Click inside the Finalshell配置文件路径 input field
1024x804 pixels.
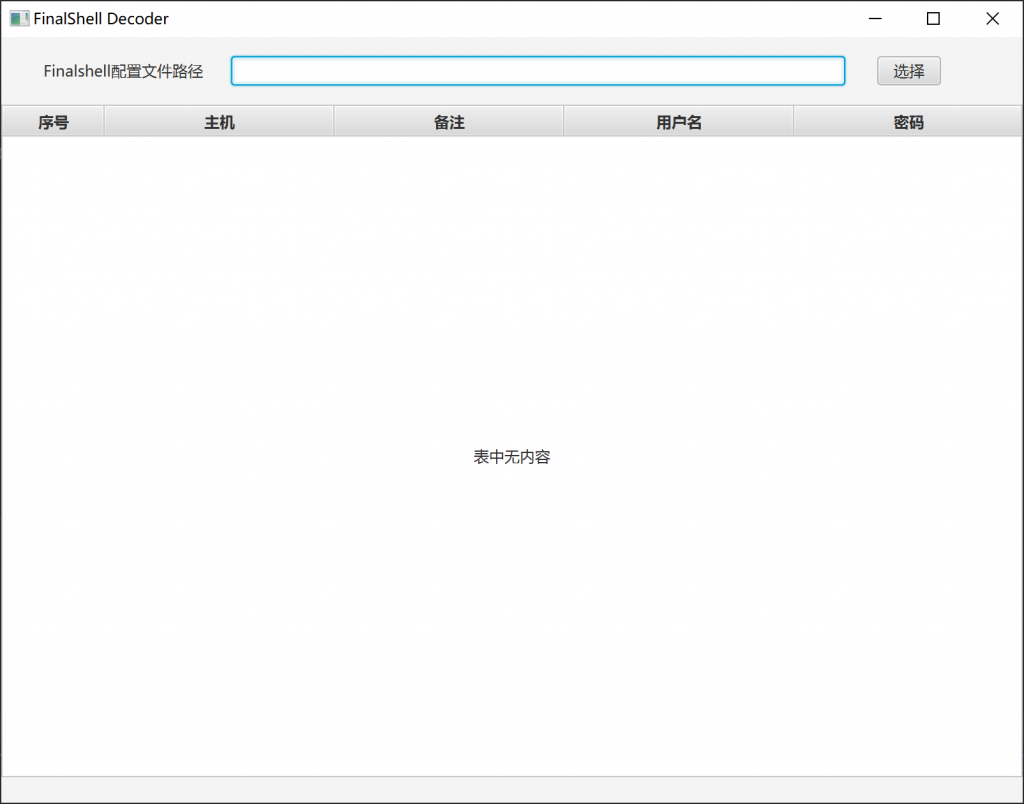point(537,71)
